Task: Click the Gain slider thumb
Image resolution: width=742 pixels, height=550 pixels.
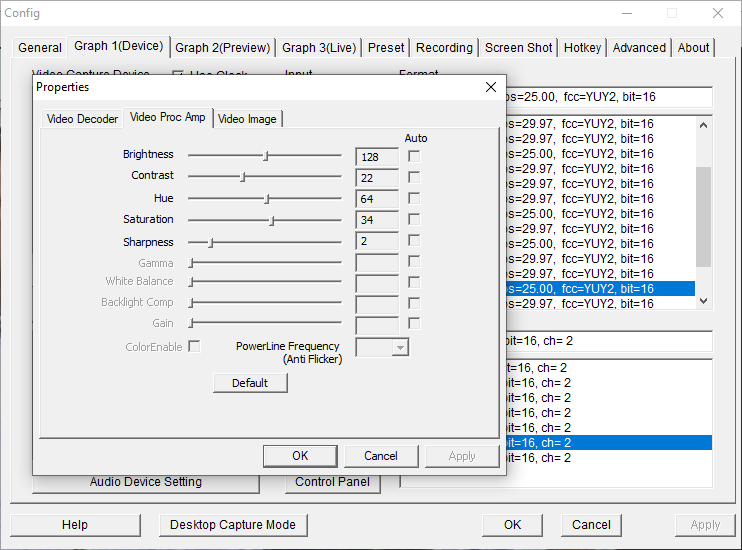Action: tap(191, 323)
